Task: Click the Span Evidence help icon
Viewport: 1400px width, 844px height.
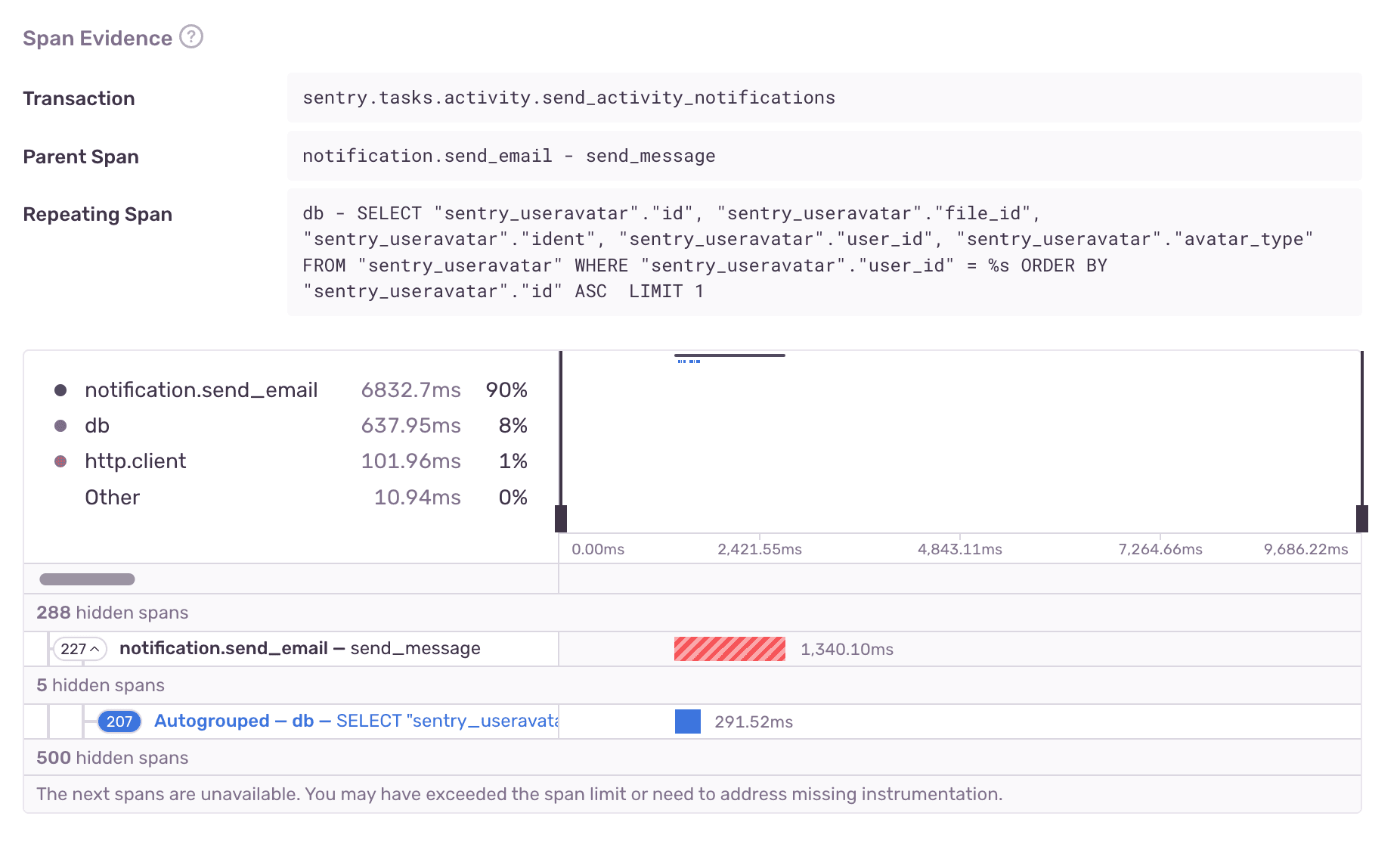Action: point(192,36)
